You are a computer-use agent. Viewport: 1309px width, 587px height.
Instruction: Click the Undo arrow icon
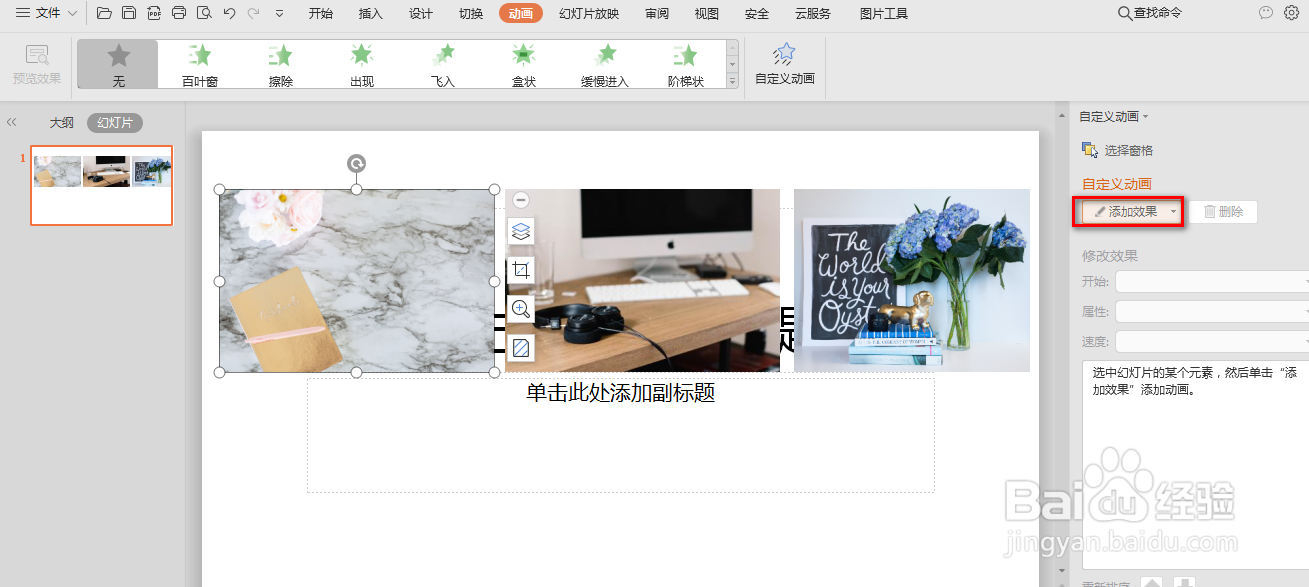tap(229, 13)
